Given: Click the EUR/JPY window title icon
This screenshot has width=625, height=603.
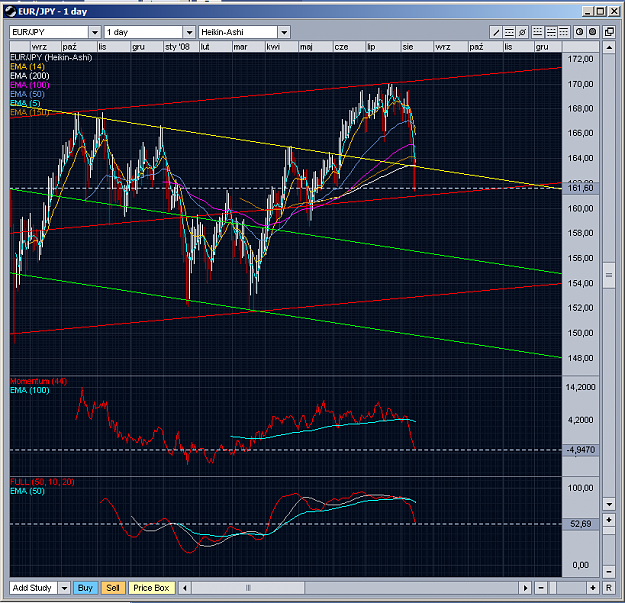Looking at the screenshot, I should click(11, 12).
